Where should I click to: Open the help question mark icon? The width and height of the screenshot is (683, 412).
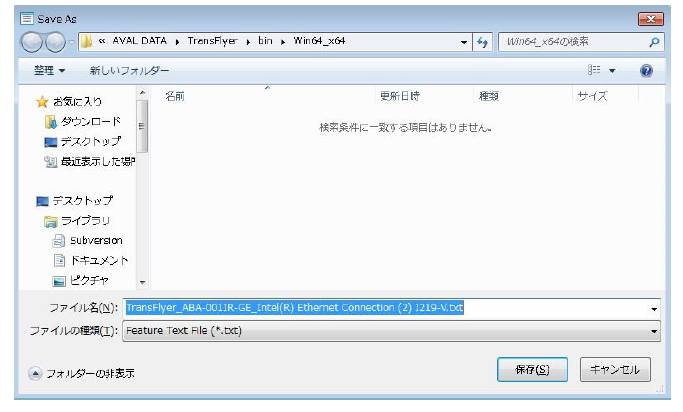click(x=646, y=71)
